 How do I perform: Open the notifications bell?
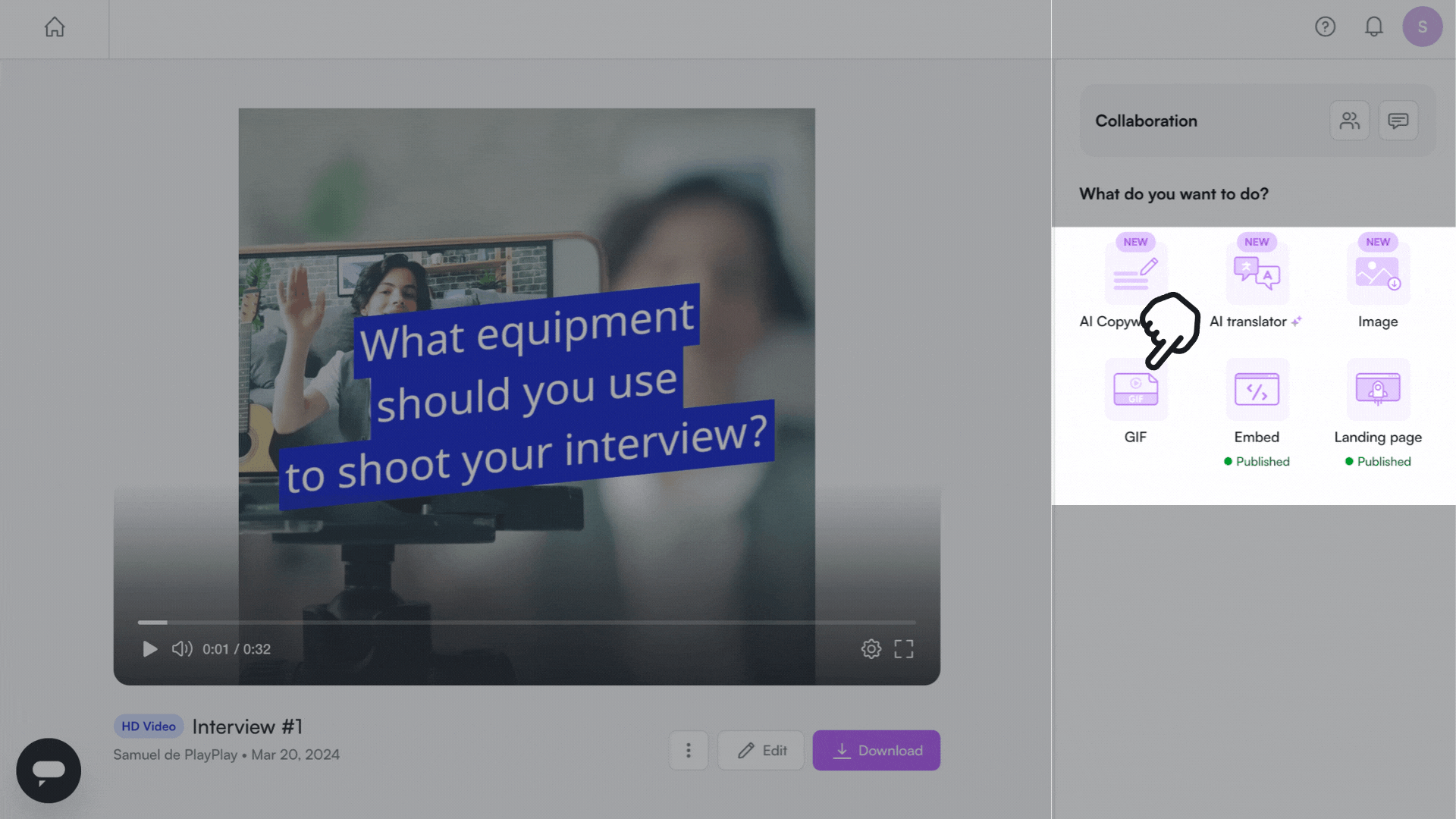(1373, 27)
